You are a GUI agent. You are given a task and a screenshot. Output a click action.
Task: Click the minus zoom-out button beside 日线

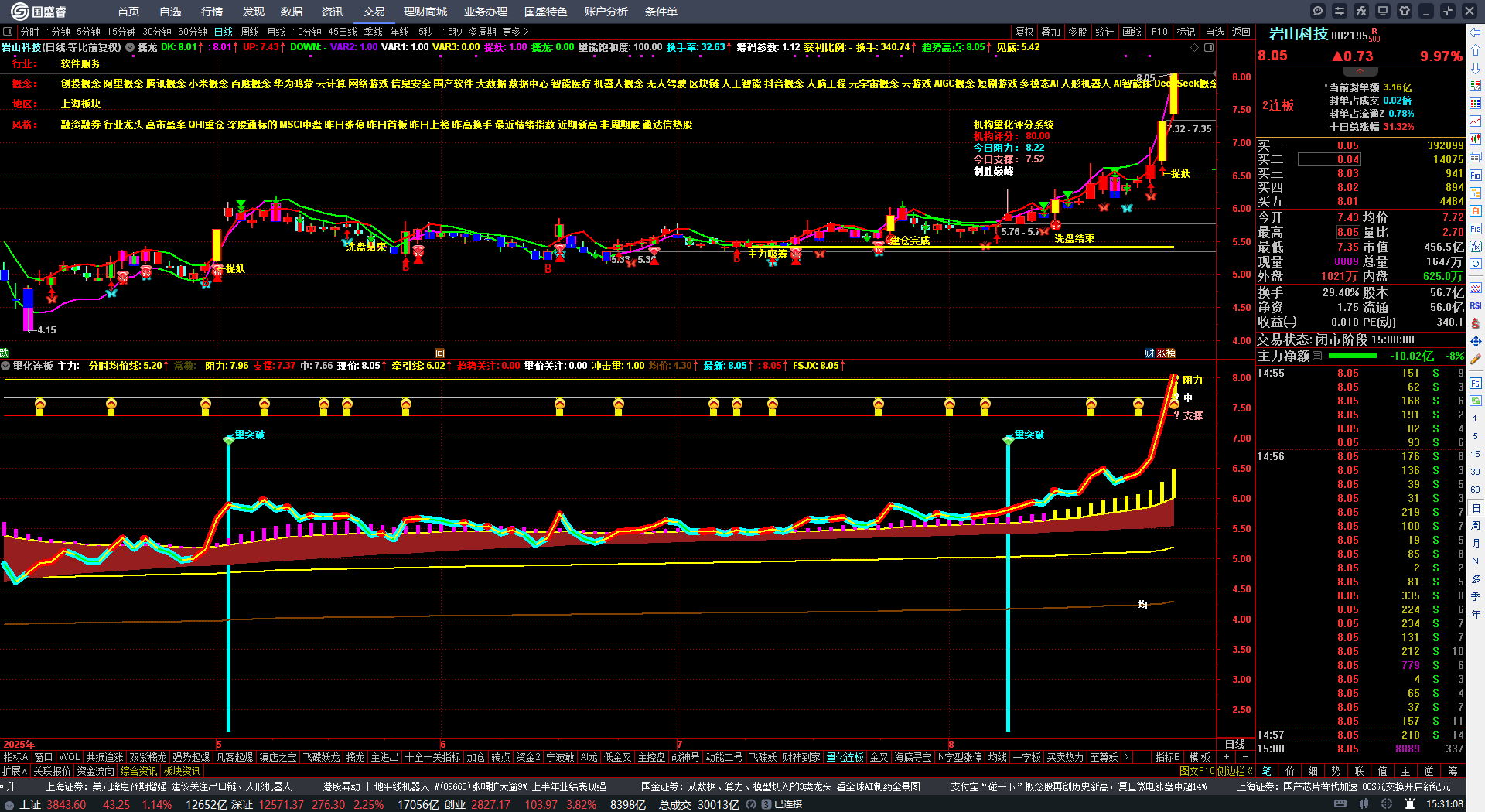[1245, 757]
